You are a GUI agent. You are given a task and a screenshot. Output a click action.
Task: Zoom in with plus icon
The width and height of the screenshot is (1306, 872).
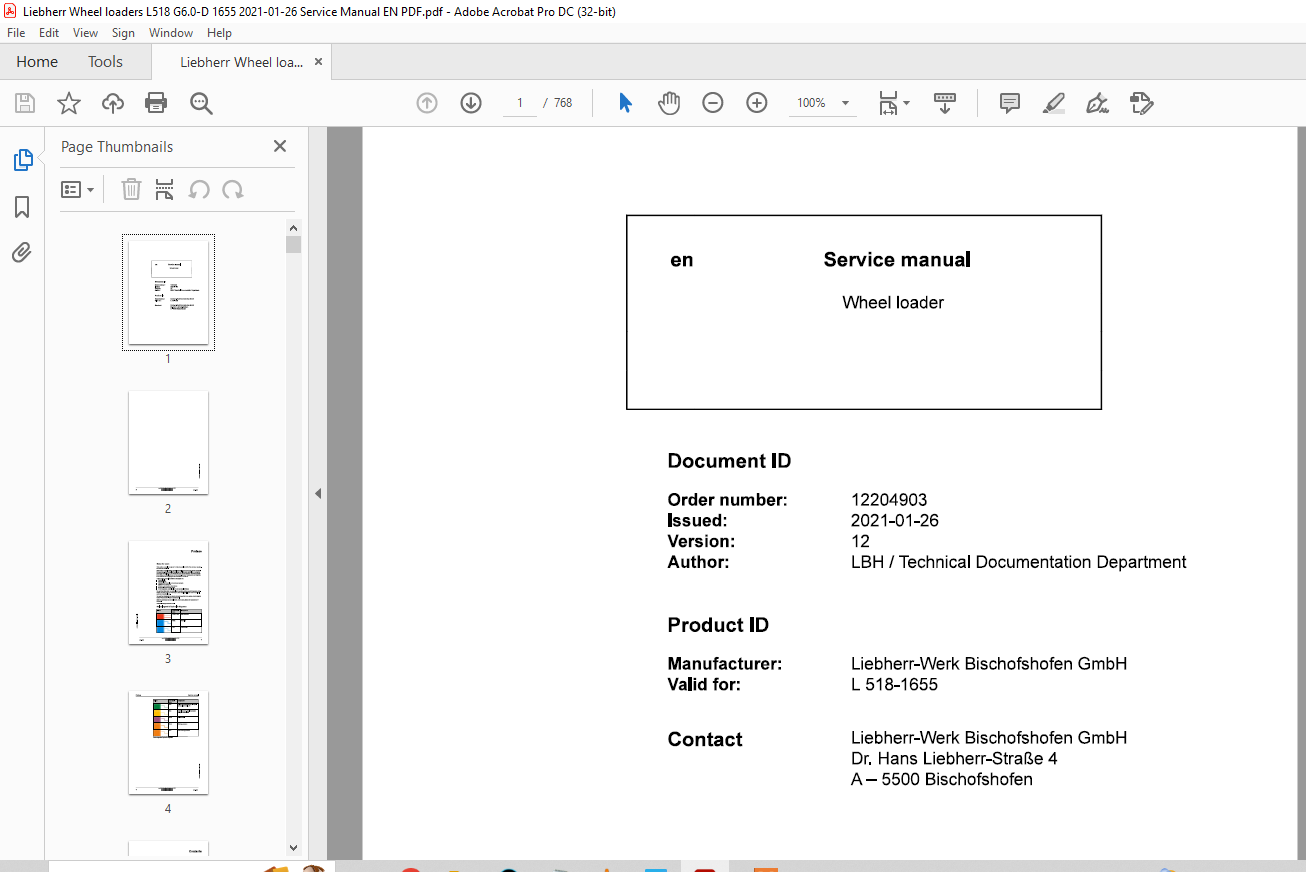click(757, 103)
